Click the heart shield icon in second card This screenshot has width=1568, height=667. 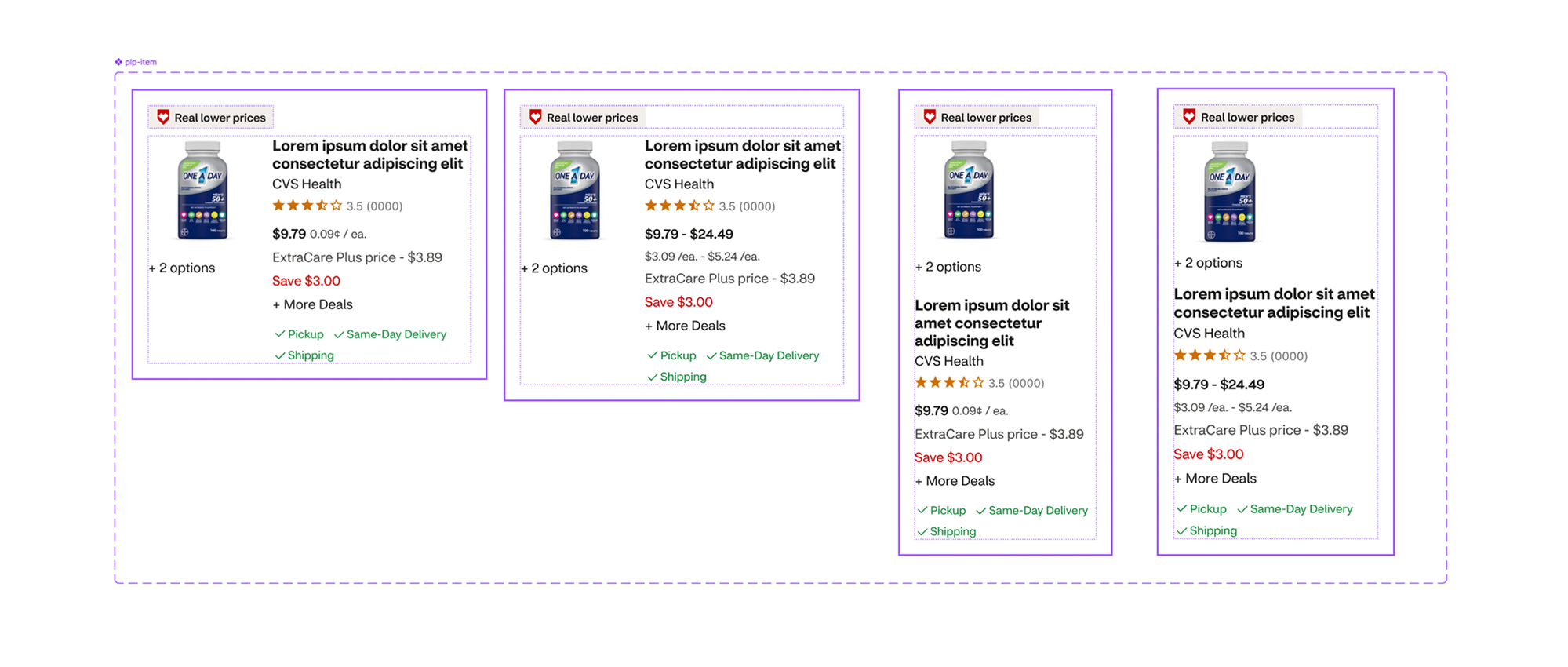coord(536,117)
